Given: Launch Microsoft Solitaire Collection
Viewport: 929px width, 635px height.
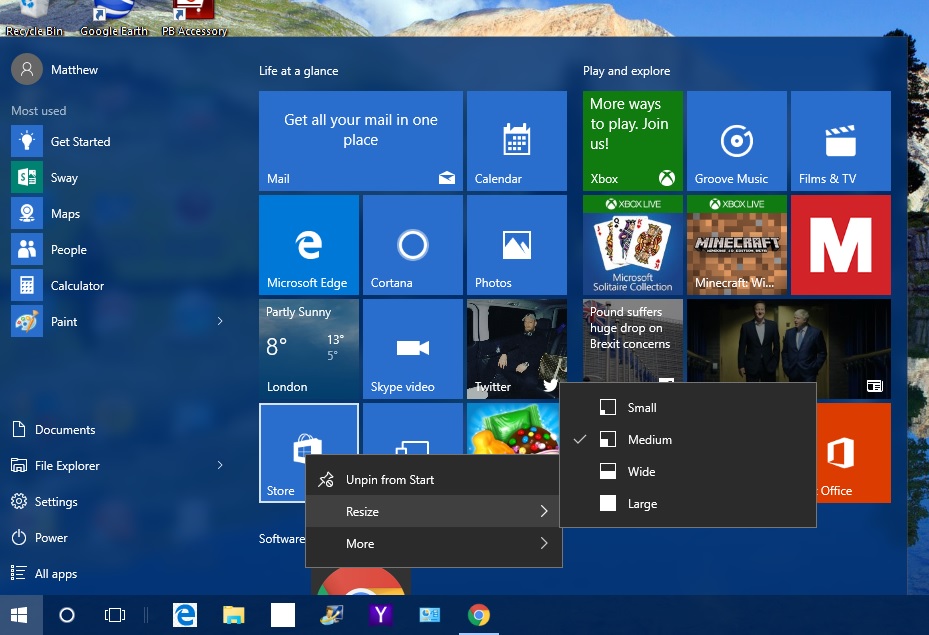Looking at the screenshot, I should click(x=632, y=244).
